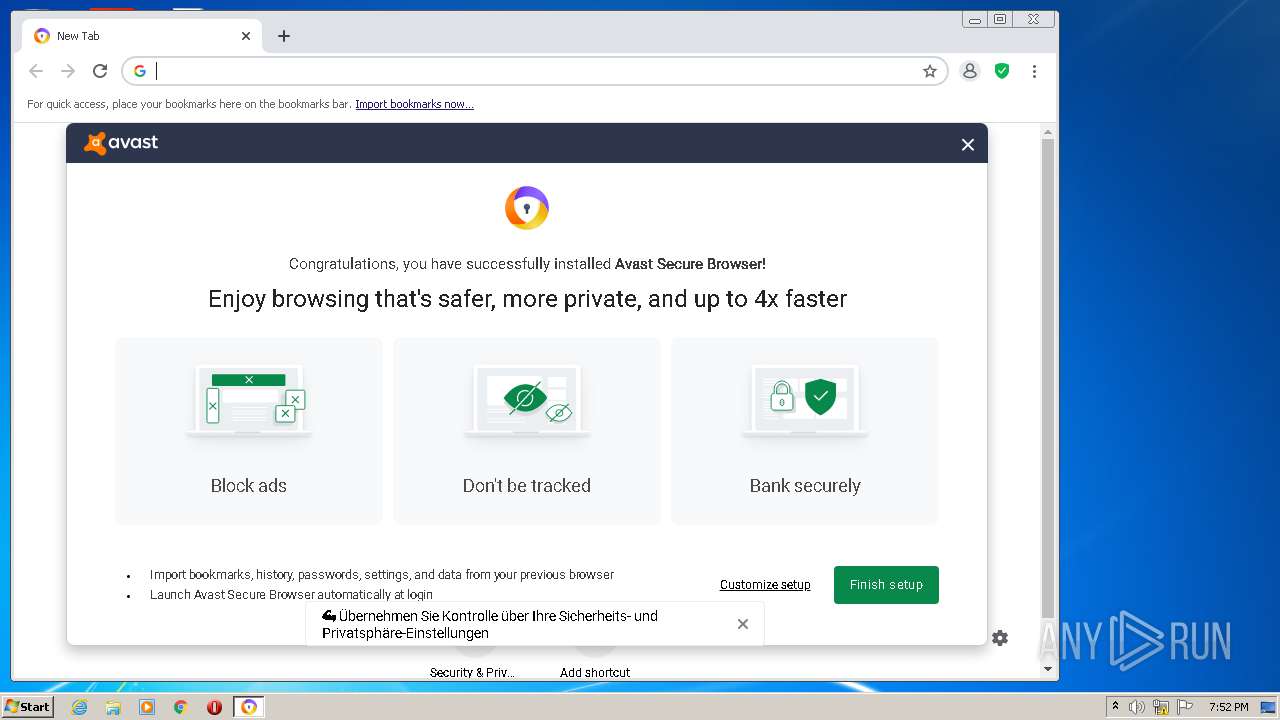This screenshot has height=720, width=1280.
Task: Close the New Tab tab
Action: 246,36
